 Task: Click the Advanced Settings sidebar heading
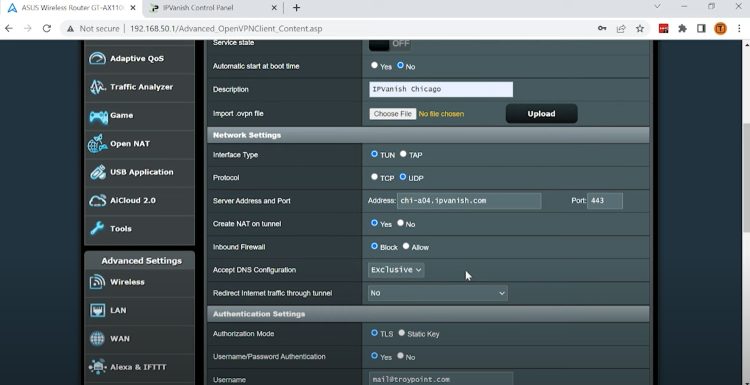(x=141, y=261)
